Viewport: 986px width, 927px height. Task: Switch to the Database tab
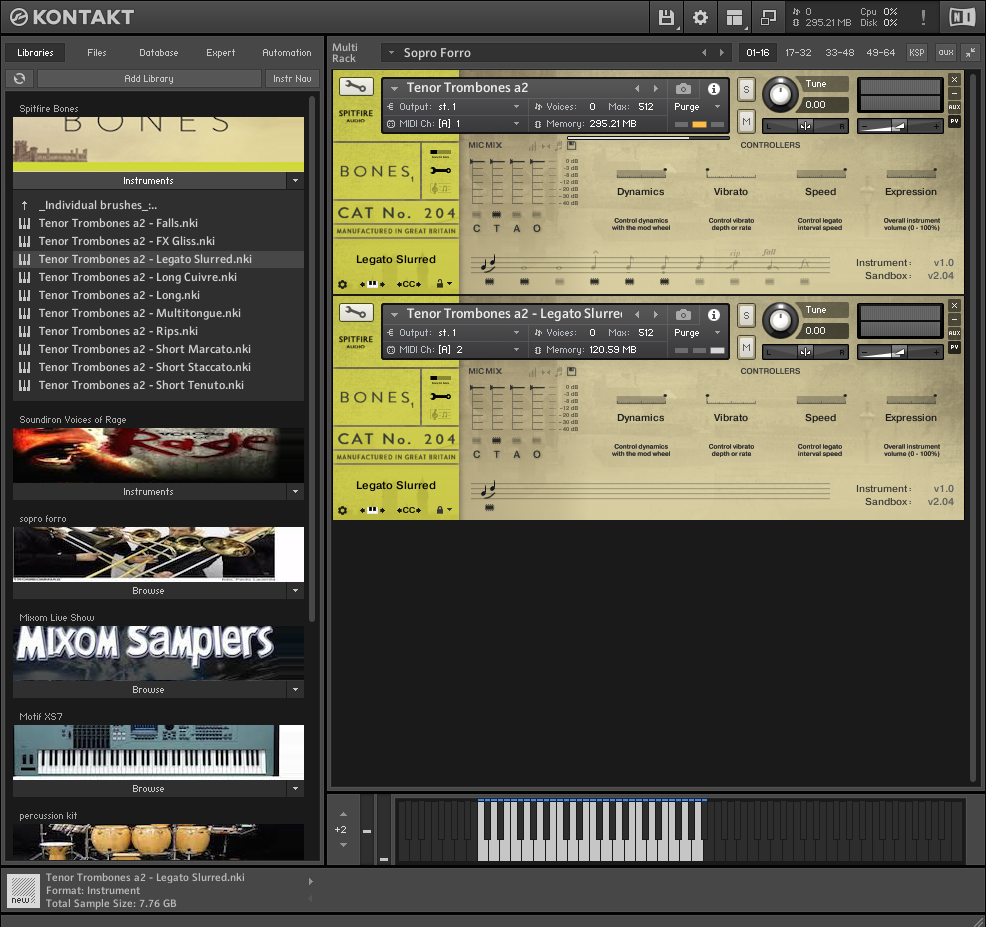[x=158, y=53]
